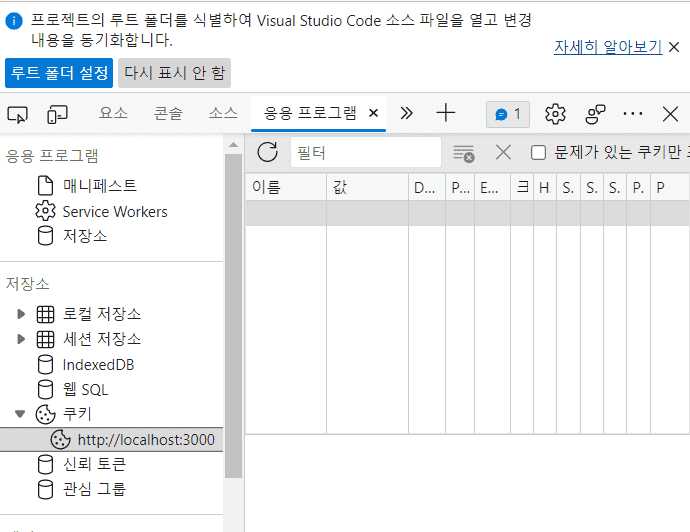This screenshot has height=532, width=690.
Task: Click the 세션 저장소 grid icon
Action: 45,339
